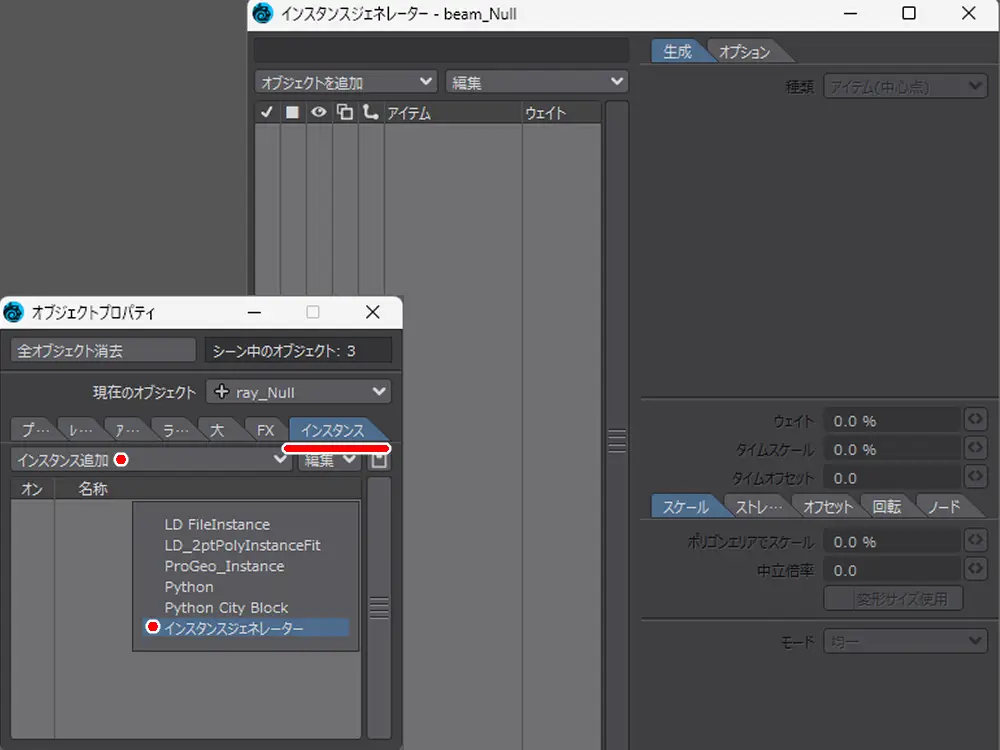Click envelope button for 中立倍率 field

point(974,570)
